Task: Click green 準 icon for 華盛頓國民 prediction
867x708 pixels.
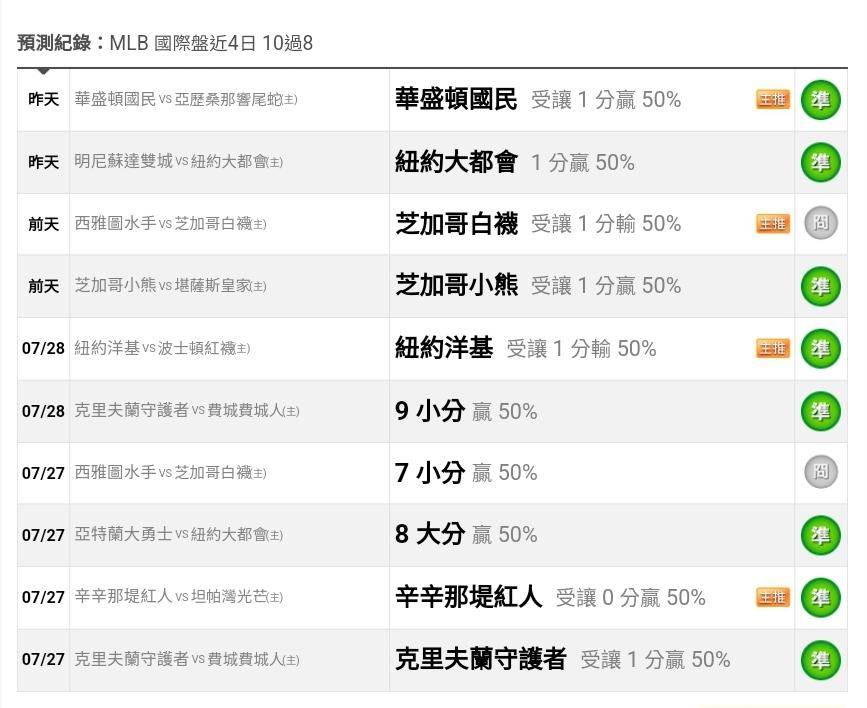Action: point(821,100)
